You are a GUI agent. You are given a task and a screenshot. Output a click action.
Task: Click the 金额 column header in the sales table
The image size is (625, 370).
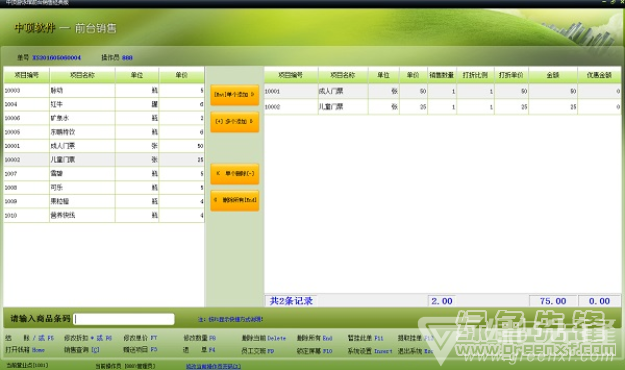coord(553,75)
